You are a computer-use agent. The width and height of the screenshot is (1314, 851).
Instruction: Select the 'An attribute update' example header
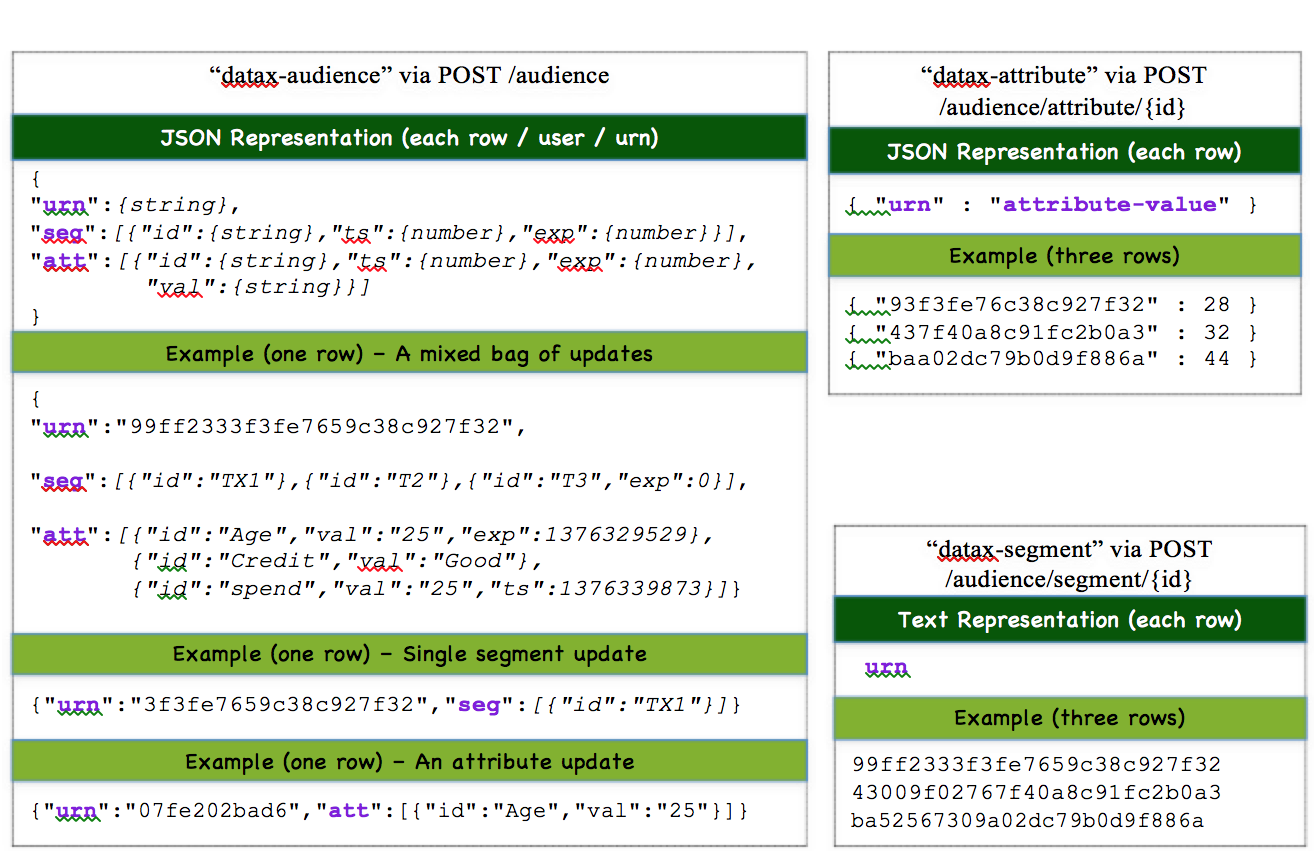tap(409, 762)
